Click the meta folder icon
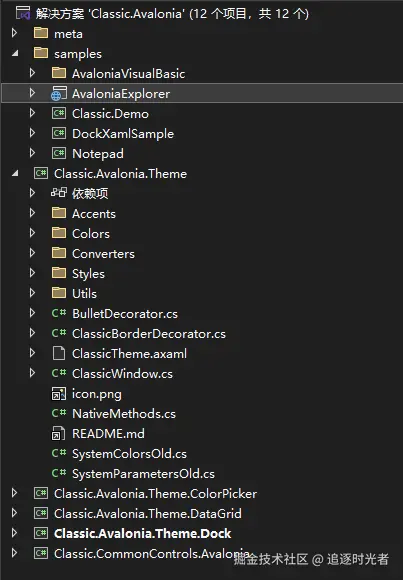The height and width of the screenshot is (580, 403). click(x=41, y=33)
